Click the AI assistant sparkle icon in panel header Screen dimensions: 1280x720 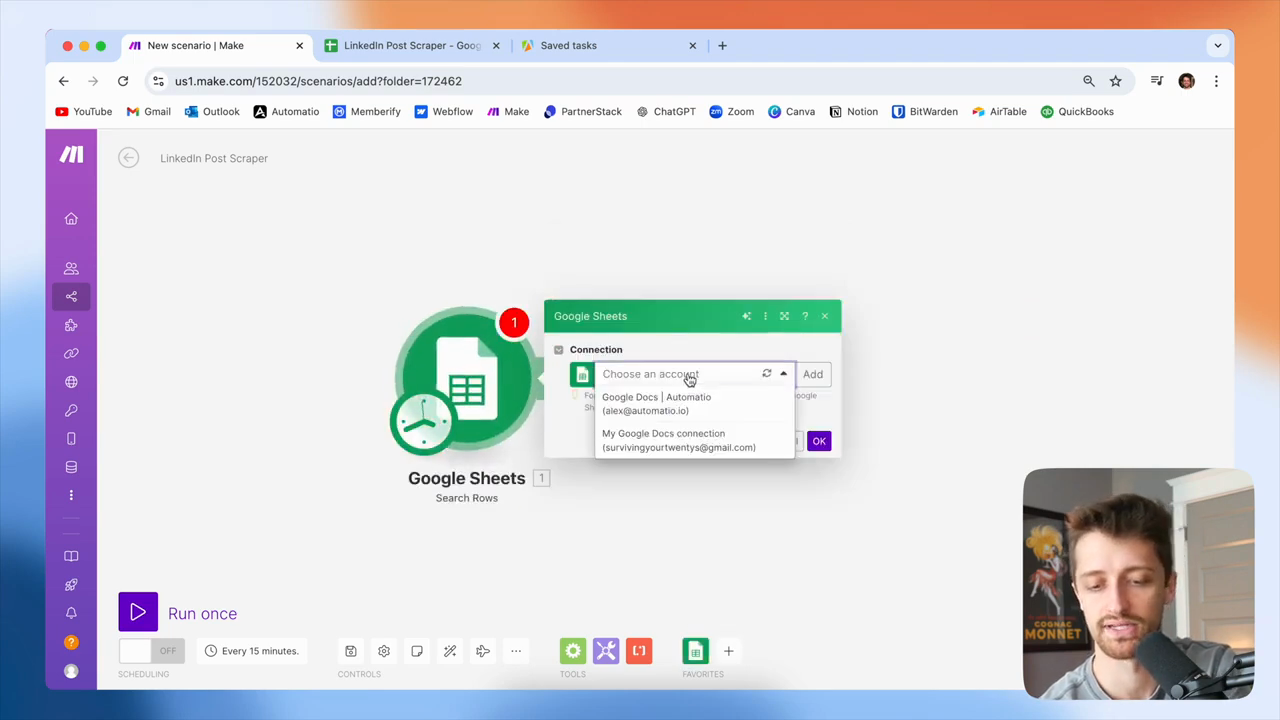click(746, 316)
